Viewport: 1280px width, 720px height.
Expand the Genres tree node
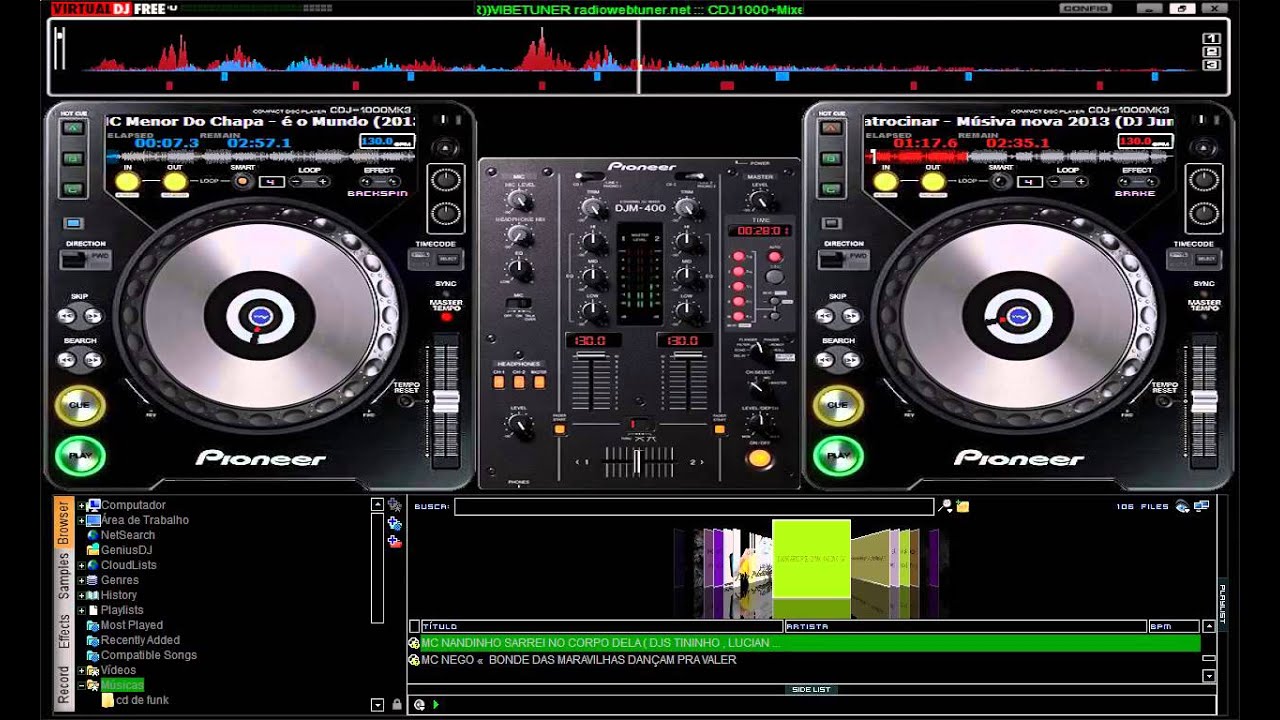pyautogui.click(x=82, y=580)
